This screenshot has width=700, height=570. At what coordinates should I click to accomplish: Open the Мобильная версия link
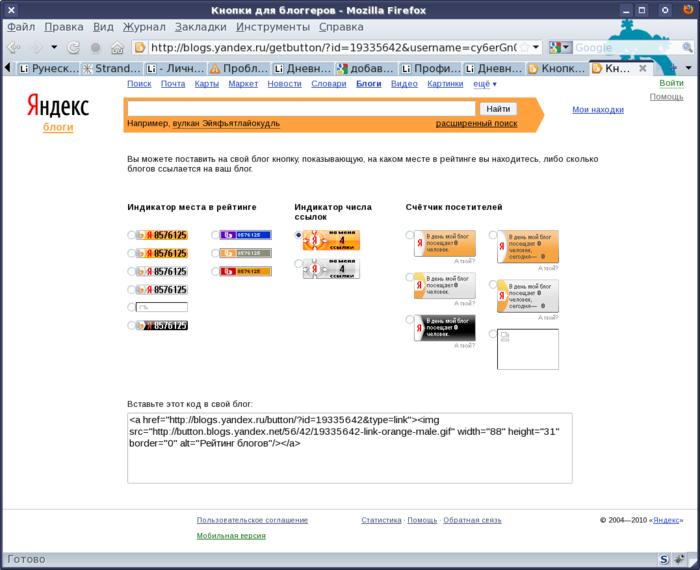tap(231, 536)
